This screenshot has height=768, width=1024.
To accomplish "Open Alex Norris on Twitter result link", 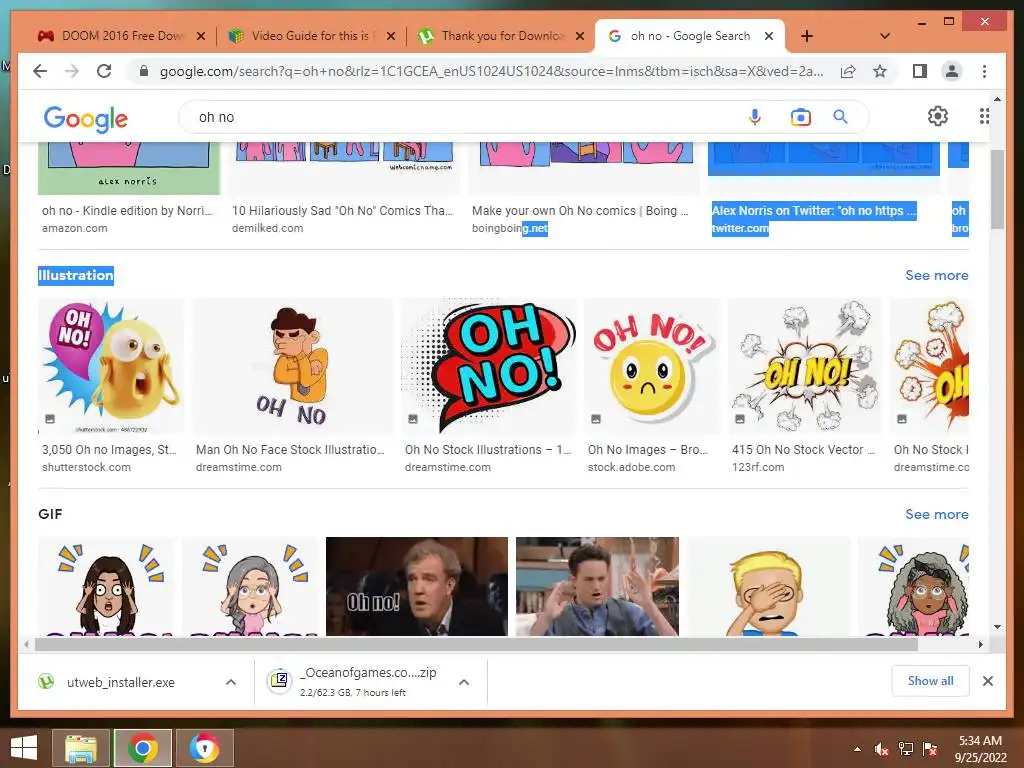I will point(814,210).
